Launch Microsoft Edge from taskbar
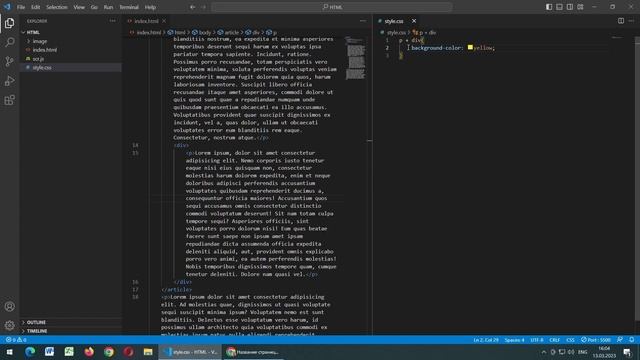 (30, 352)
